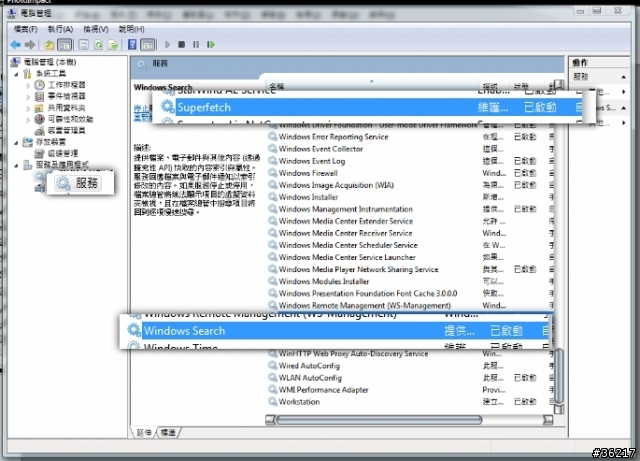Select 電腦管理 (本機) root node
640x461 pixels.
[50, 62]
